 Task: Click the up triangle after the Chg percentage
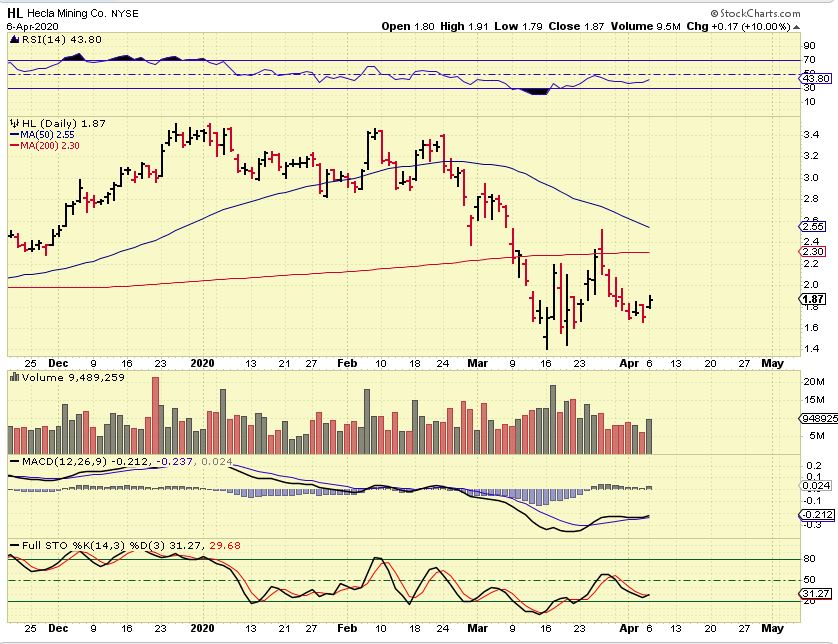[x=797, y=27]
